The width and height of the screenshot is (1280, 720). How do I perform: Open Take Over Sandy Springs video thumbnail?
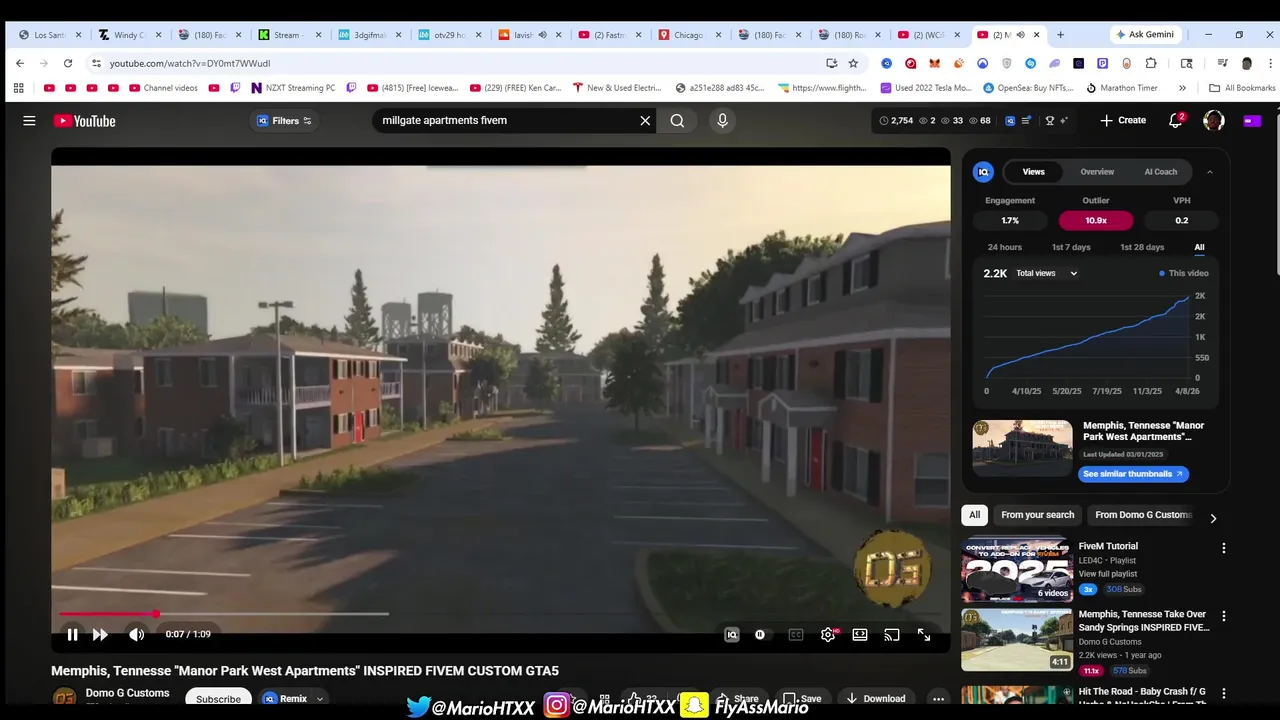[x=1017, y=640]
